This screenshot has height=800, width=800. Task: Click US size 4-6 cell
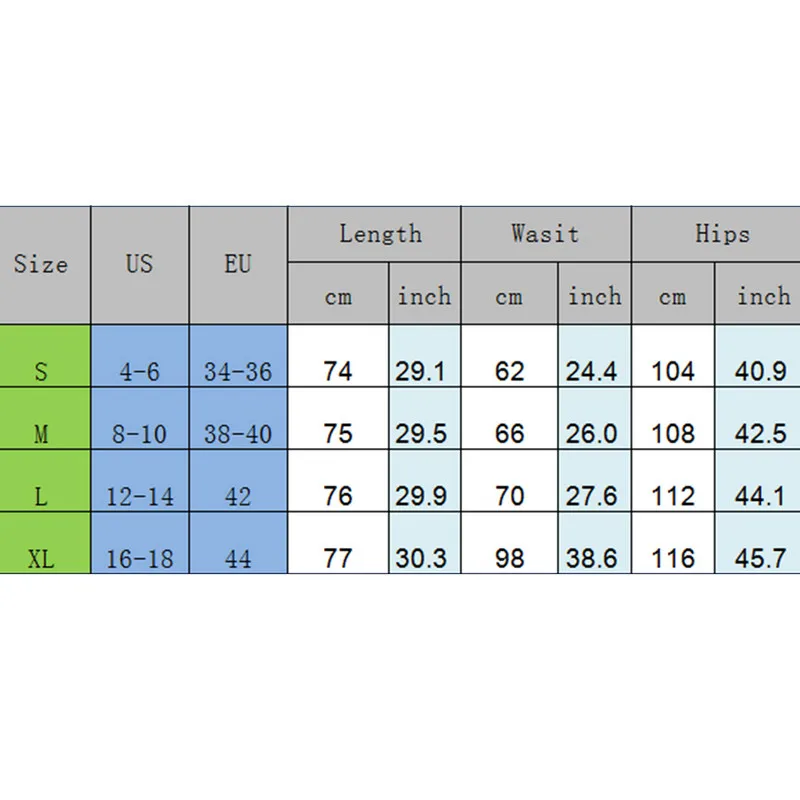(140, 372)
